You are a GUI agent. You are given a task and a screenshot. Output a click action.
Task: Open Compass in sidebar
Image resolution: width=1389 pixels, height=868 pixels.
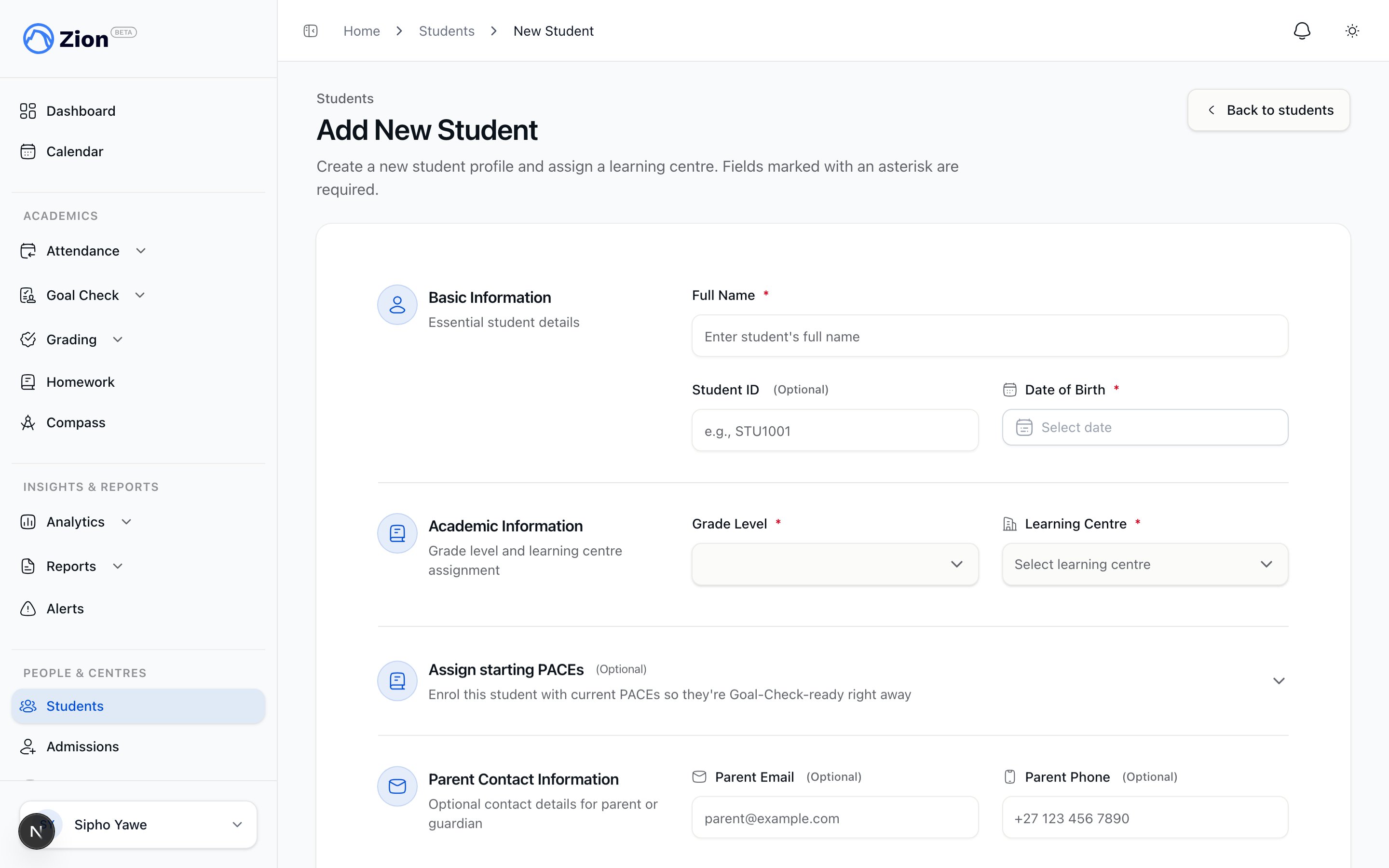(x=138, y=422)
